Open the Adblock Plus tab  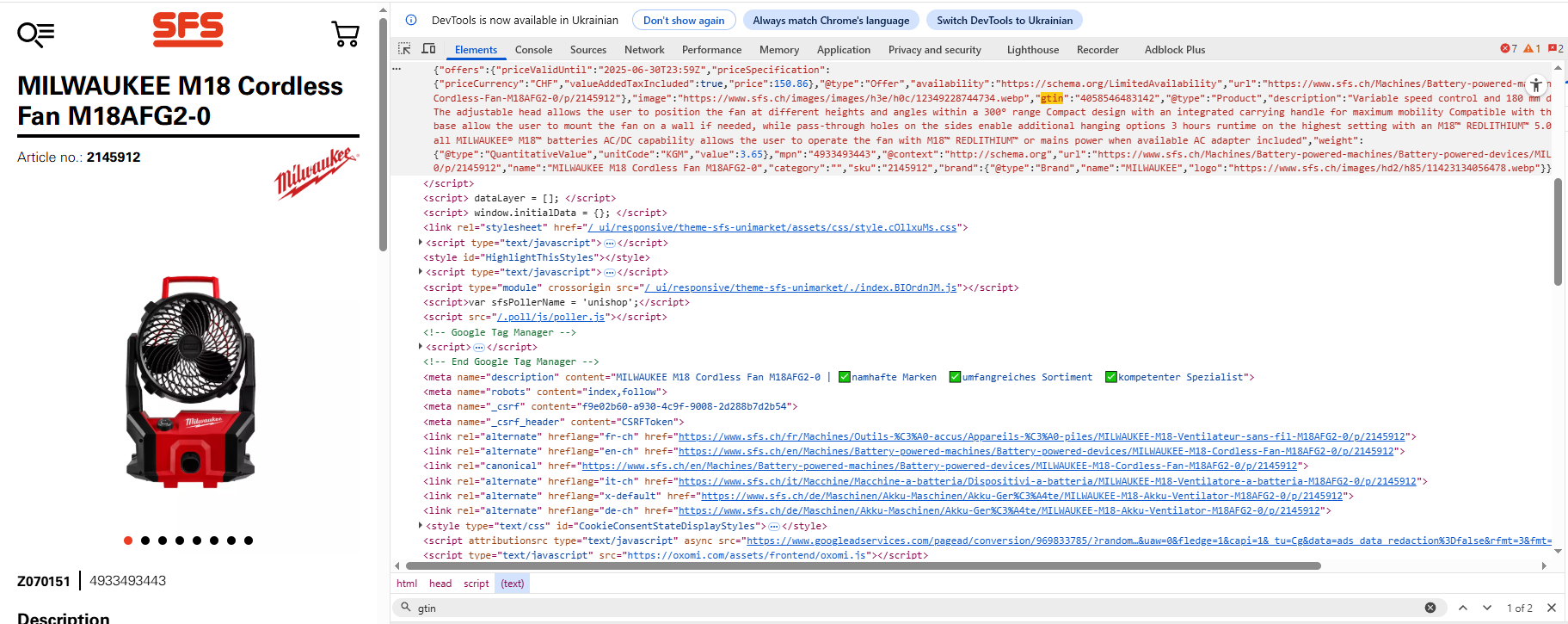(x=1175, y=50)
